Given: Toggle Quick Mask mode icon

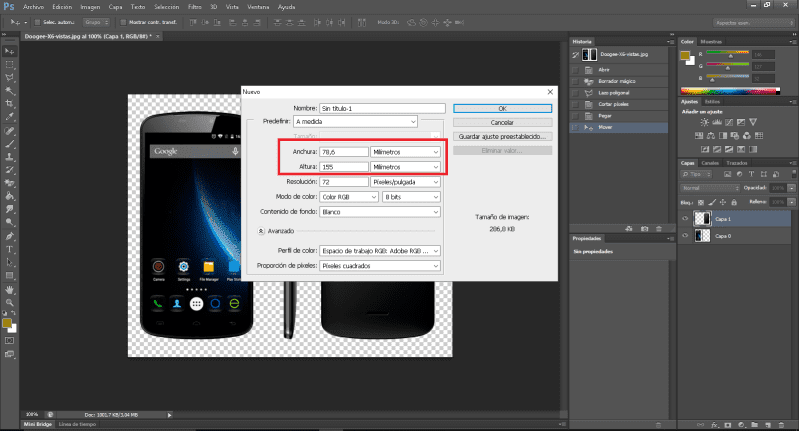Looking at the screenshot, I should (x=9, y=341).
